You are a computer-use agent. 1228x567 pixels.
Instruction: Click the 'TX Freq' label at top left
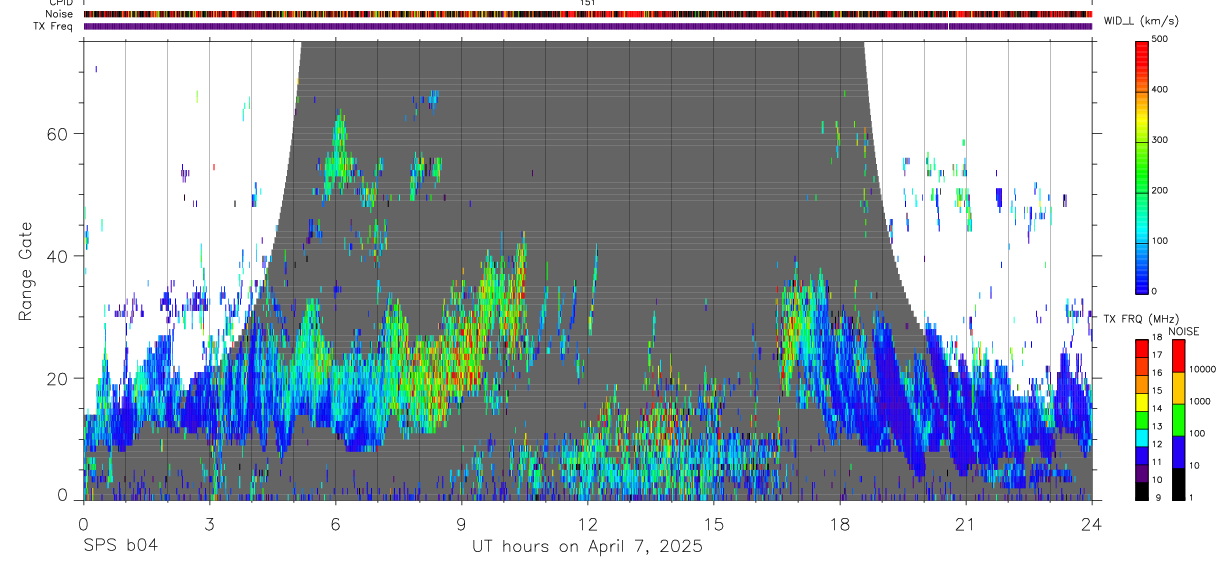tap(54, 26)
